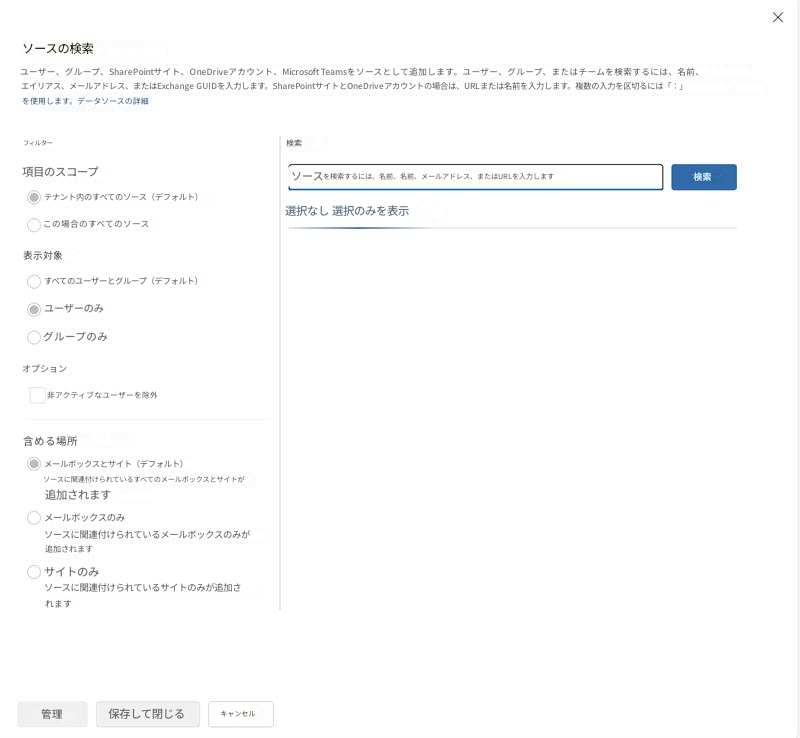Image resolution: width=800 pixels, height=738 pixels.
Task: Focus the source search input field
Action: (x=476, y=177)
